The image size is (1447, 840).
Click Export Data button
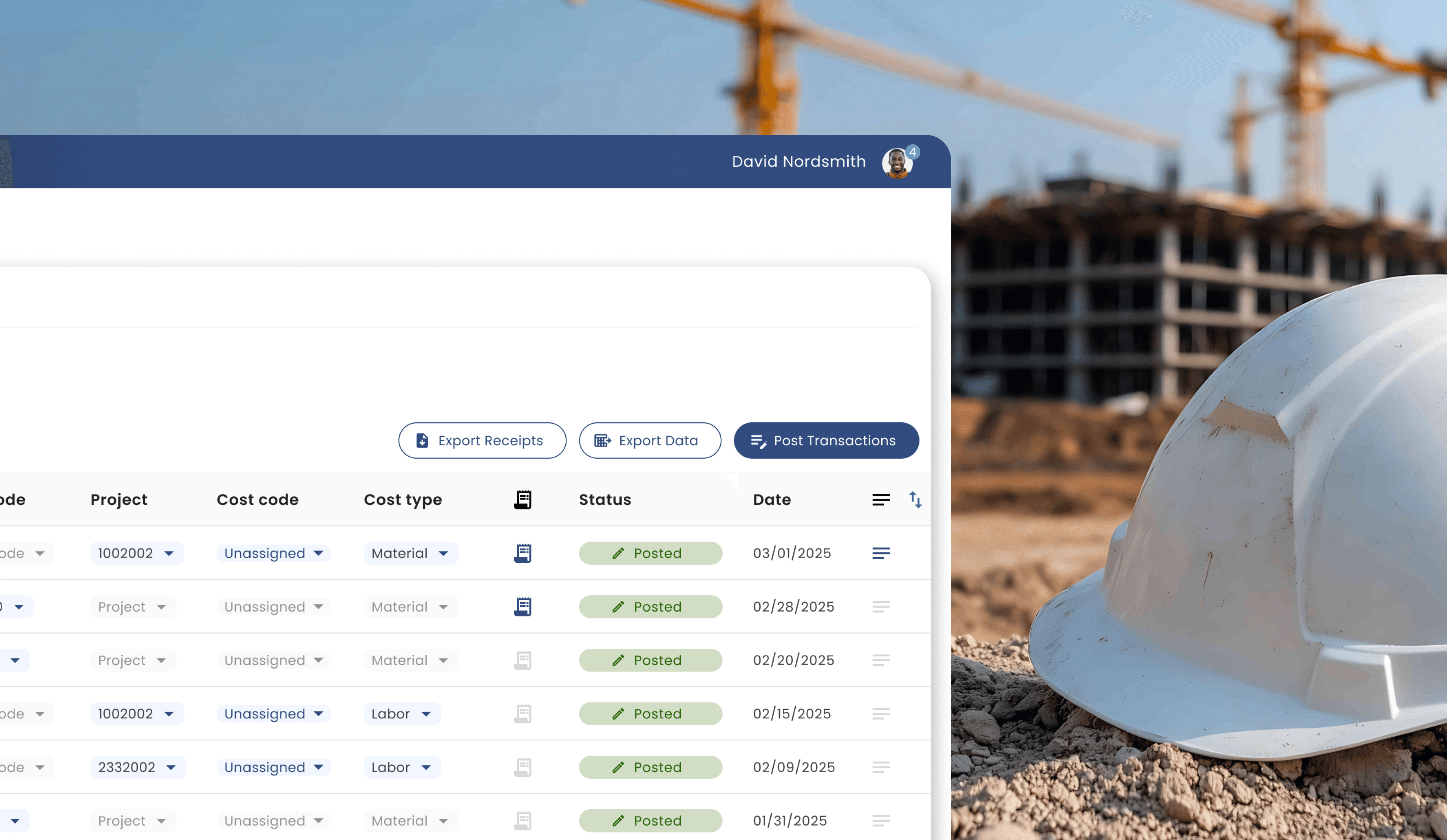(x=649, y=441)
